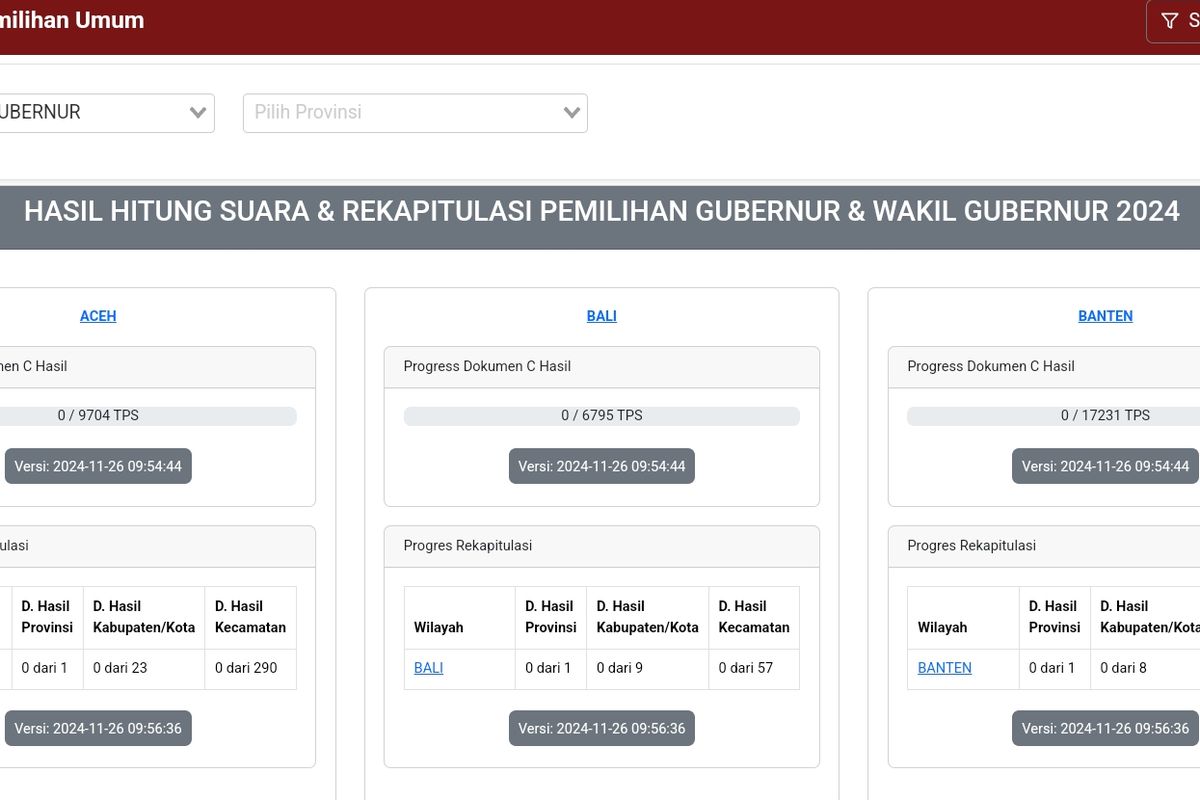Click BALI in the rekapitulasi Wilayah table

point(428,668)
